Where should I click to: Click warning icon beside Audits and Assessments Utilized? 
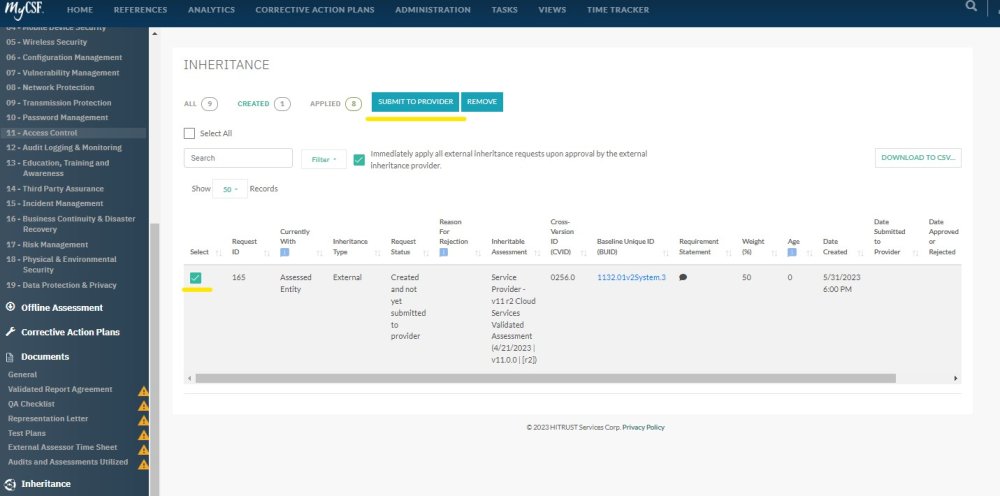143,464
